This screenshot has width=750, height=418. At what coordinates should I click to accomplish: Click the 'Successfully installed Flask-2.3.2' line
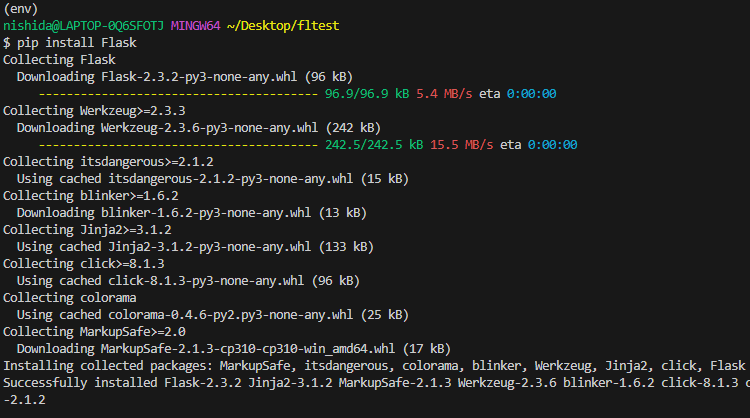(375, 383)
